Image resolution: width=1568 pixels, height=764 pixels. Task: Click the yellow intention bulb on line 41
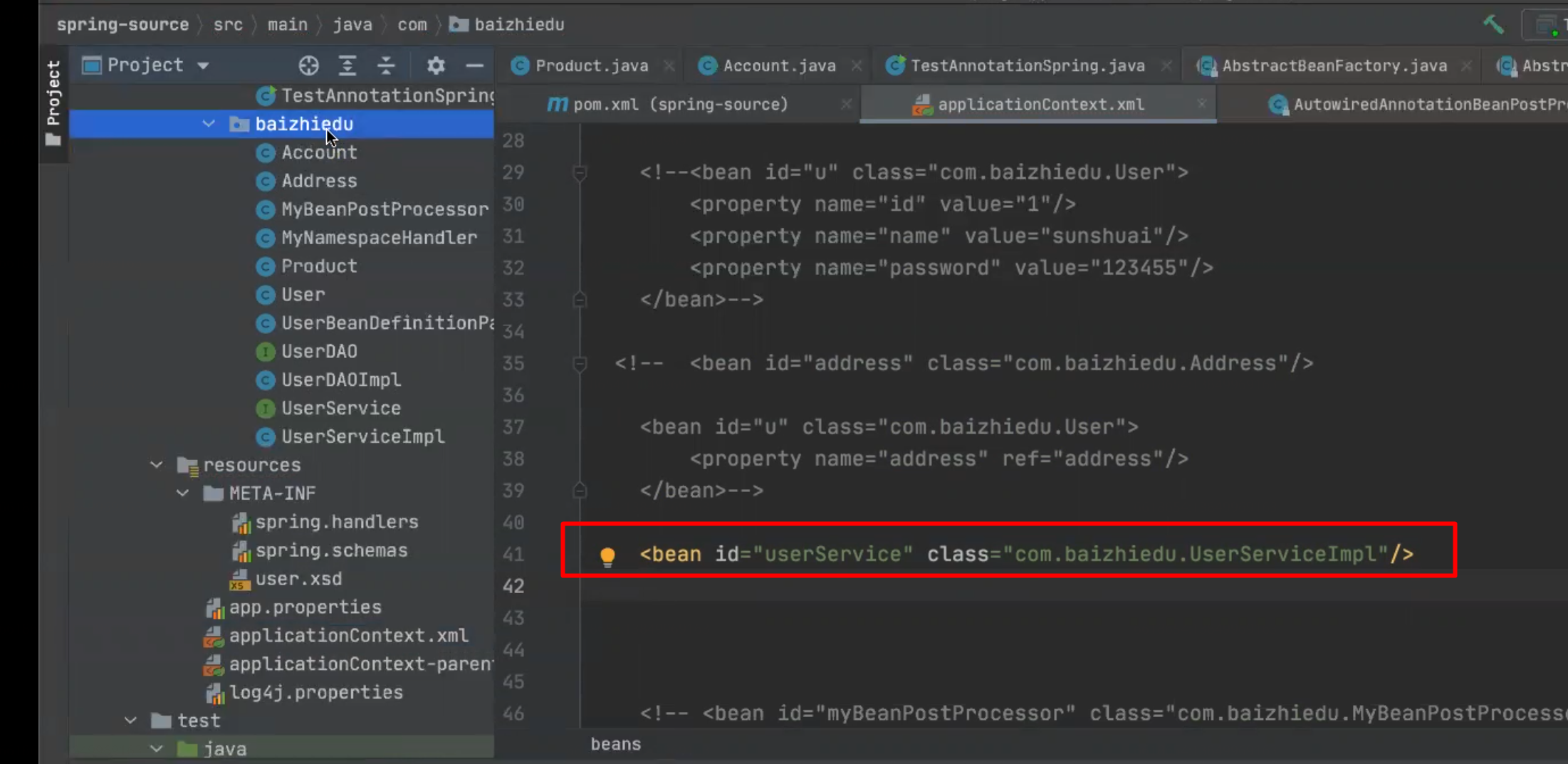[607, 556]
